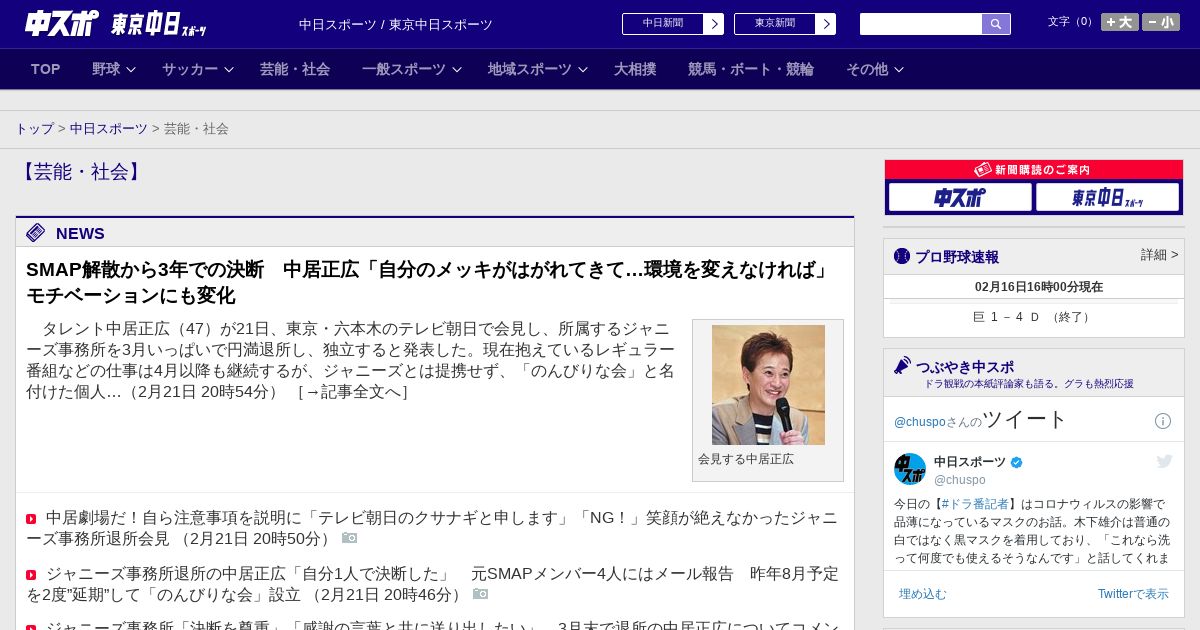Click the camera icon after 20時46分 article
The height and width of the screenshot is (630, 1200).
click(x=480, y=594)
